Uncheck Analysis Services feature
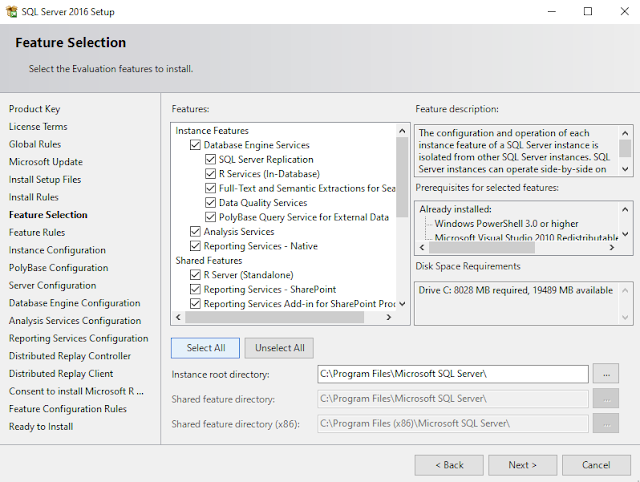Viewport: 640px width, 482px height. pos(195,231)
